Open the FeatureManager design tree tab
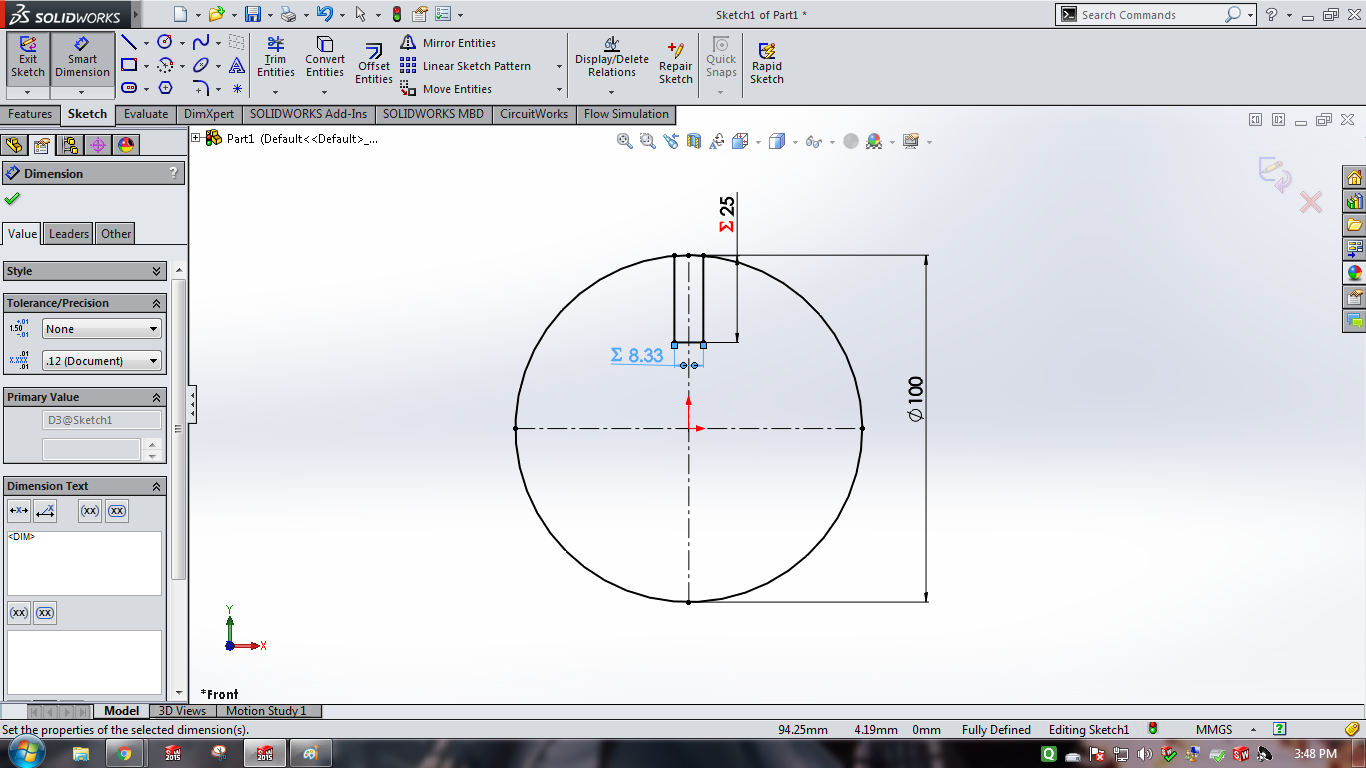Viewport: 1366px width, 768px height. (x=14, y=145)
